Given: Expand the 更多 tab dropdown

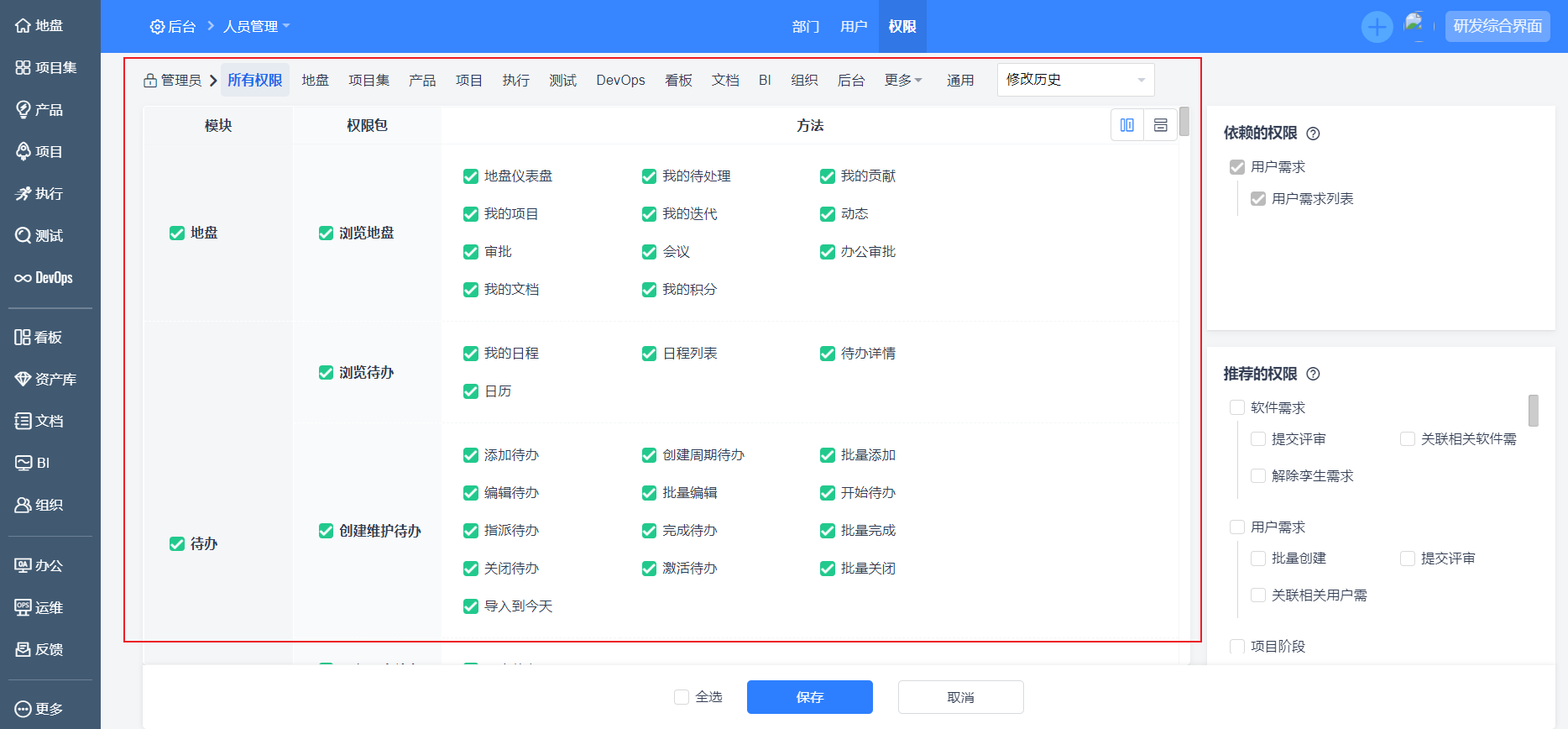Looking at the screenshot, I should [x=903, y=80].
